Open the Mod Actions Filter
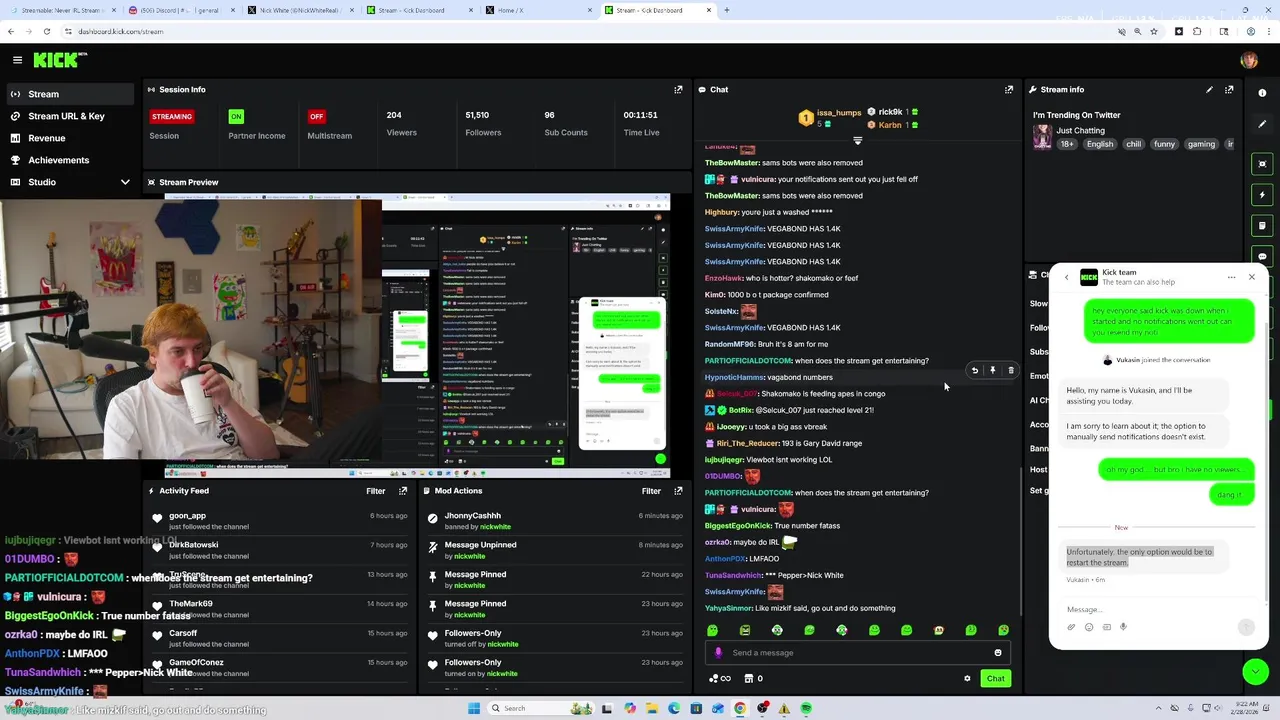This screenshot has height=720, width=1280. (651, 491)
